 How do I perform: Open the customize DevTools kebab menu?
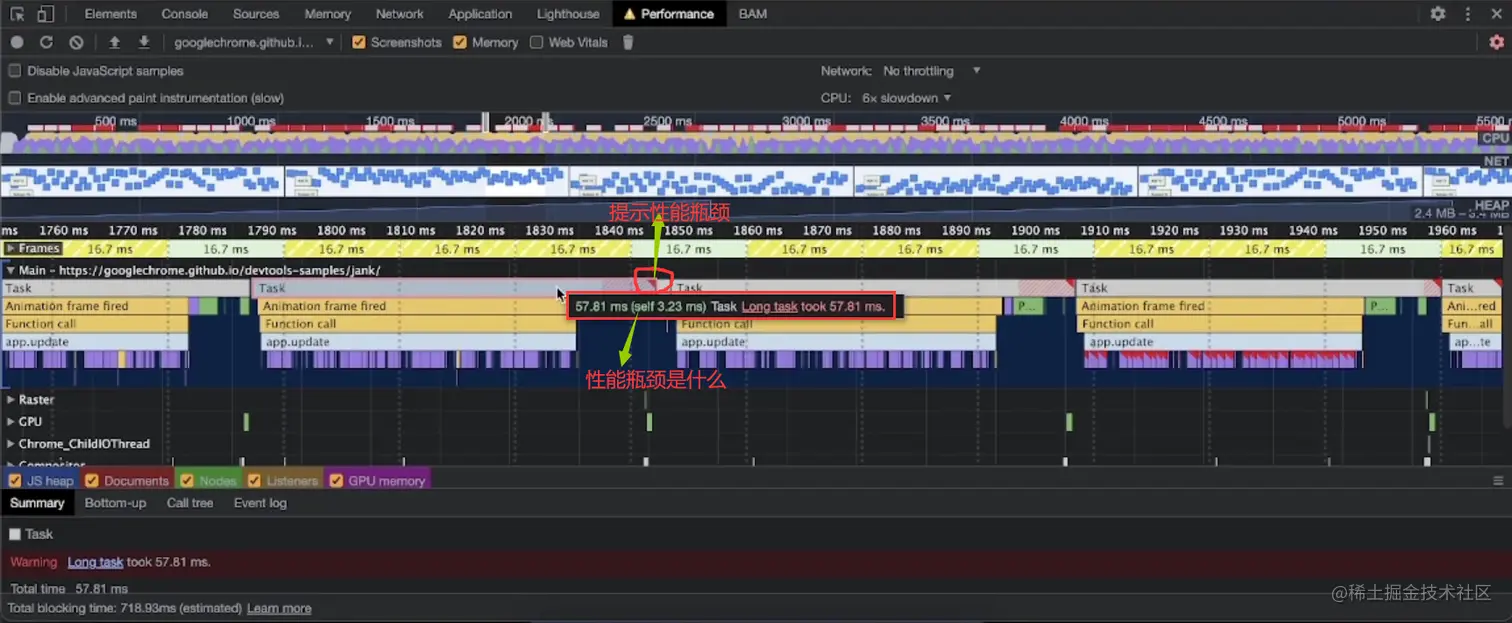pyautogui.click(x=1468, y=14)
